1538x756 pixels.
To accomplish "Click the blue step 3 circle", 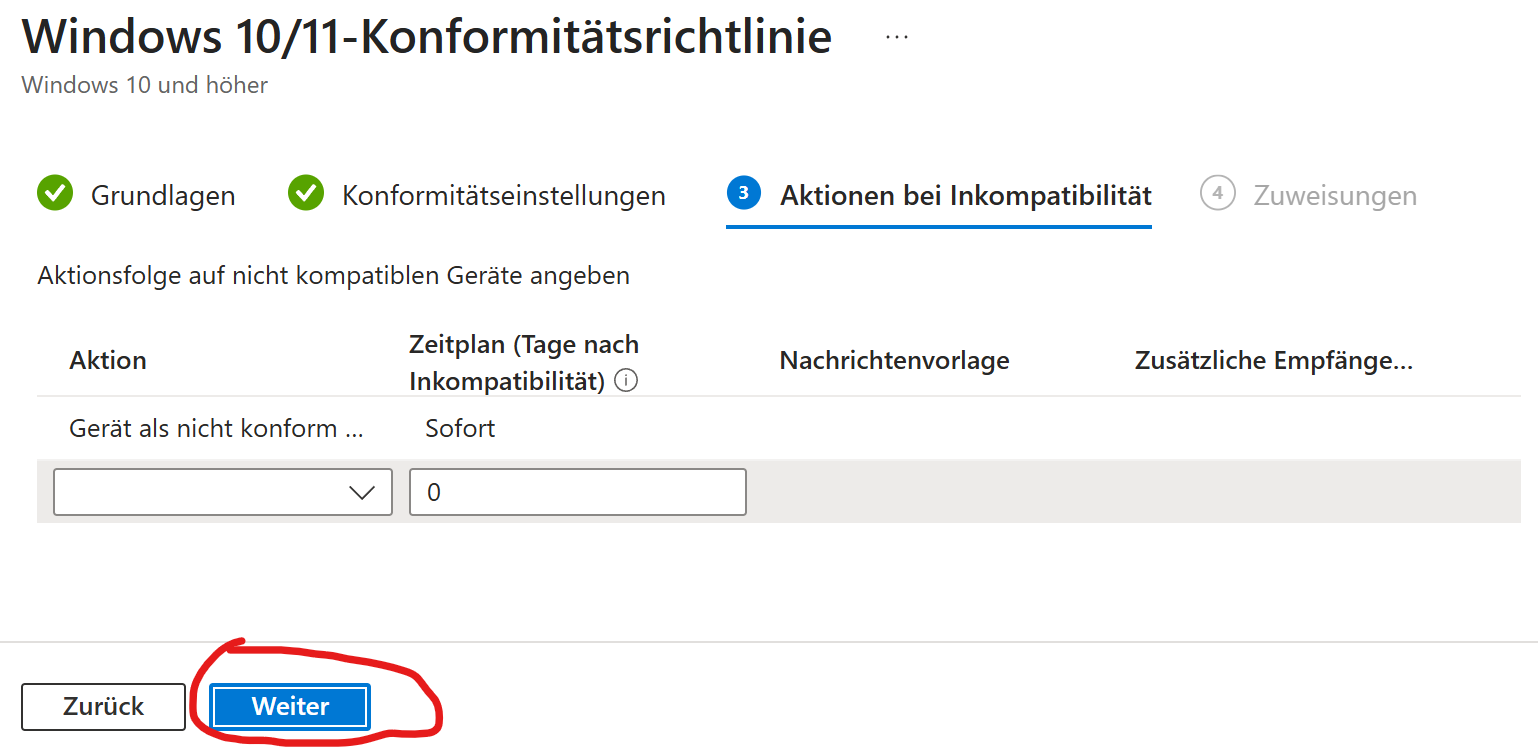I will (x=744, y=193).
